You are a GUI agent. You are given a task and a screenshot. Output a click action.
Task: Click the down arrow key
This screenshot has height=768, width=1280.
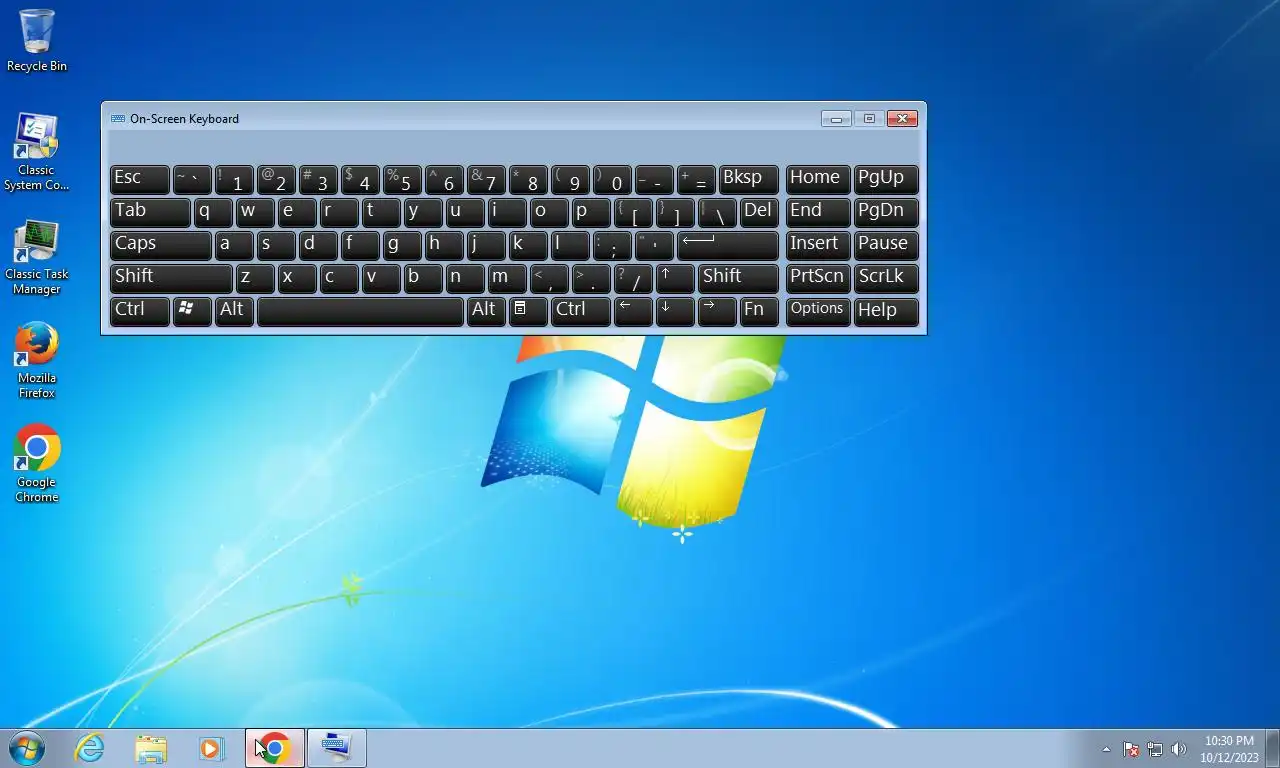pyautogui.click(x=675, y=311)
